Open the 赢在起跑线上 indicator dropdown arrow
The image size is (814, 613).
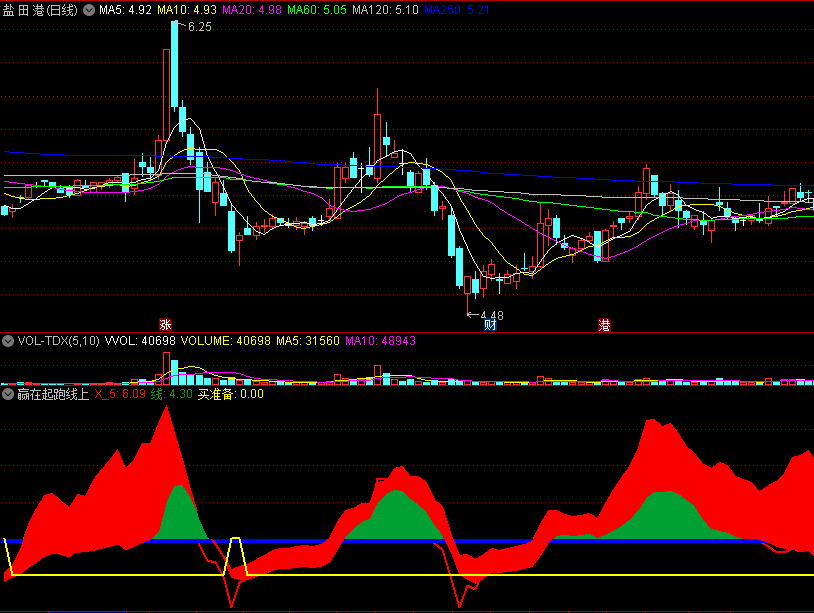click(8, 394)
